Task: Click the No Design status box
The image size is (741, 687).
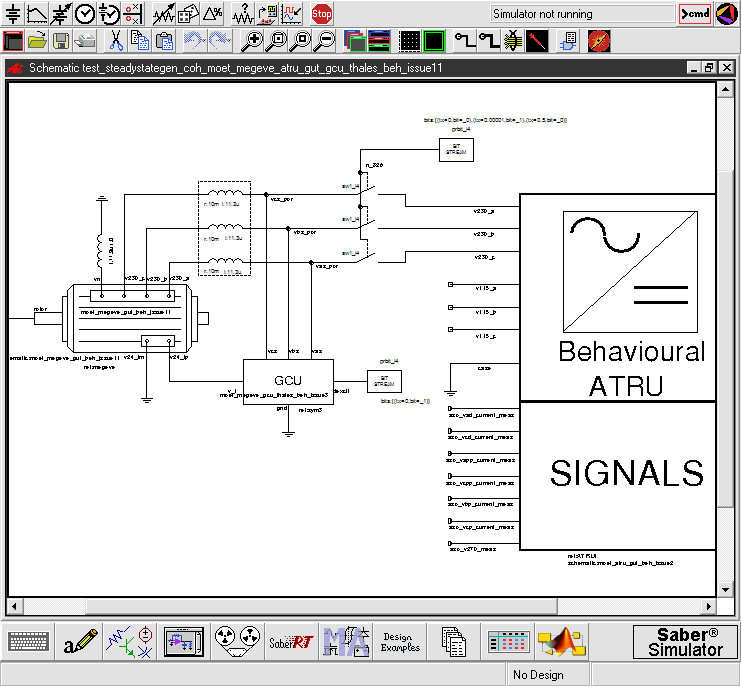Action: 548,675
